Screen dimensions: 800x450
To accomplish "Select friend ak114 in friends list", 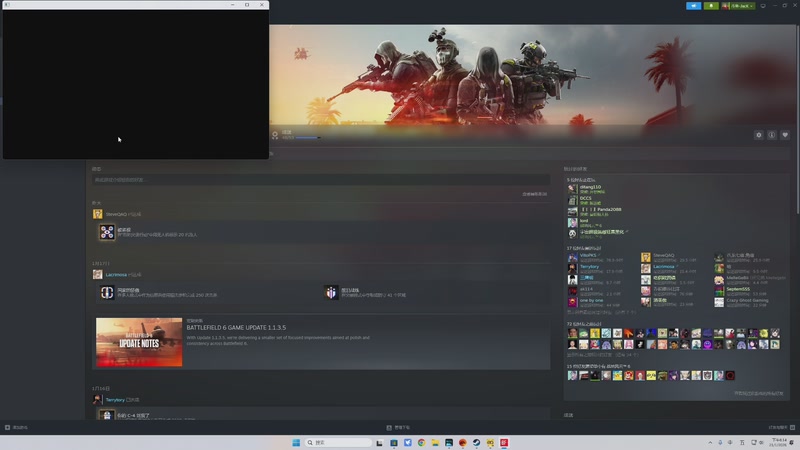I will (586, 289).
